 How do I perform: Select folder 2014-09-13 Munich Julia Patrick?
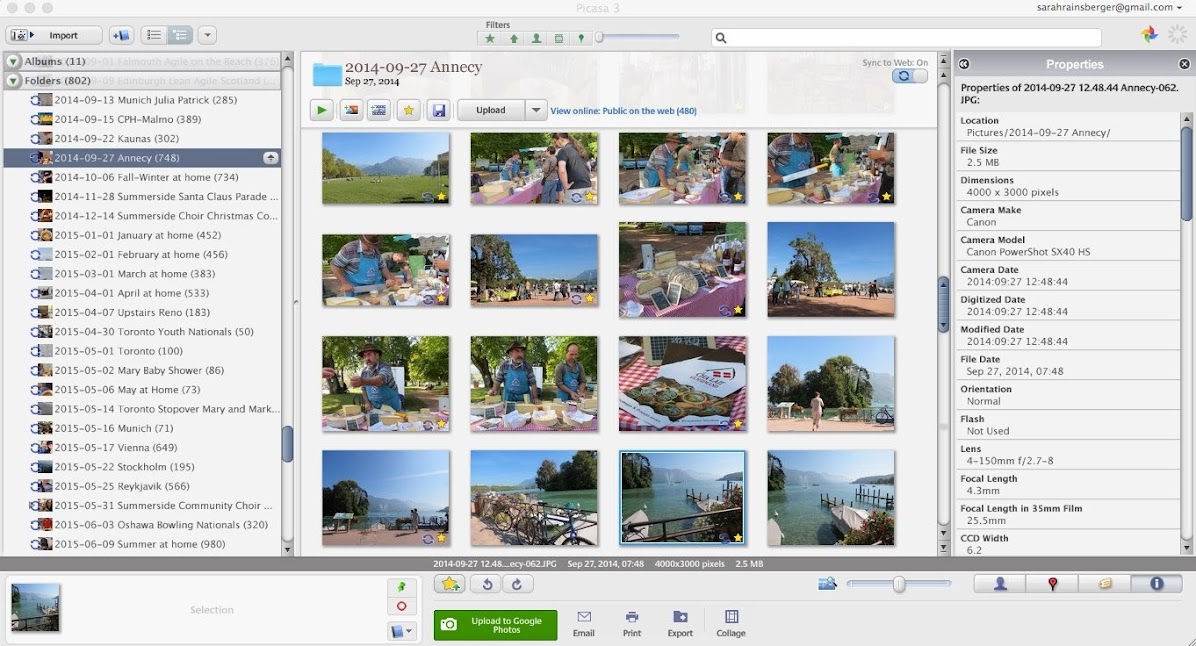[145, 100]
